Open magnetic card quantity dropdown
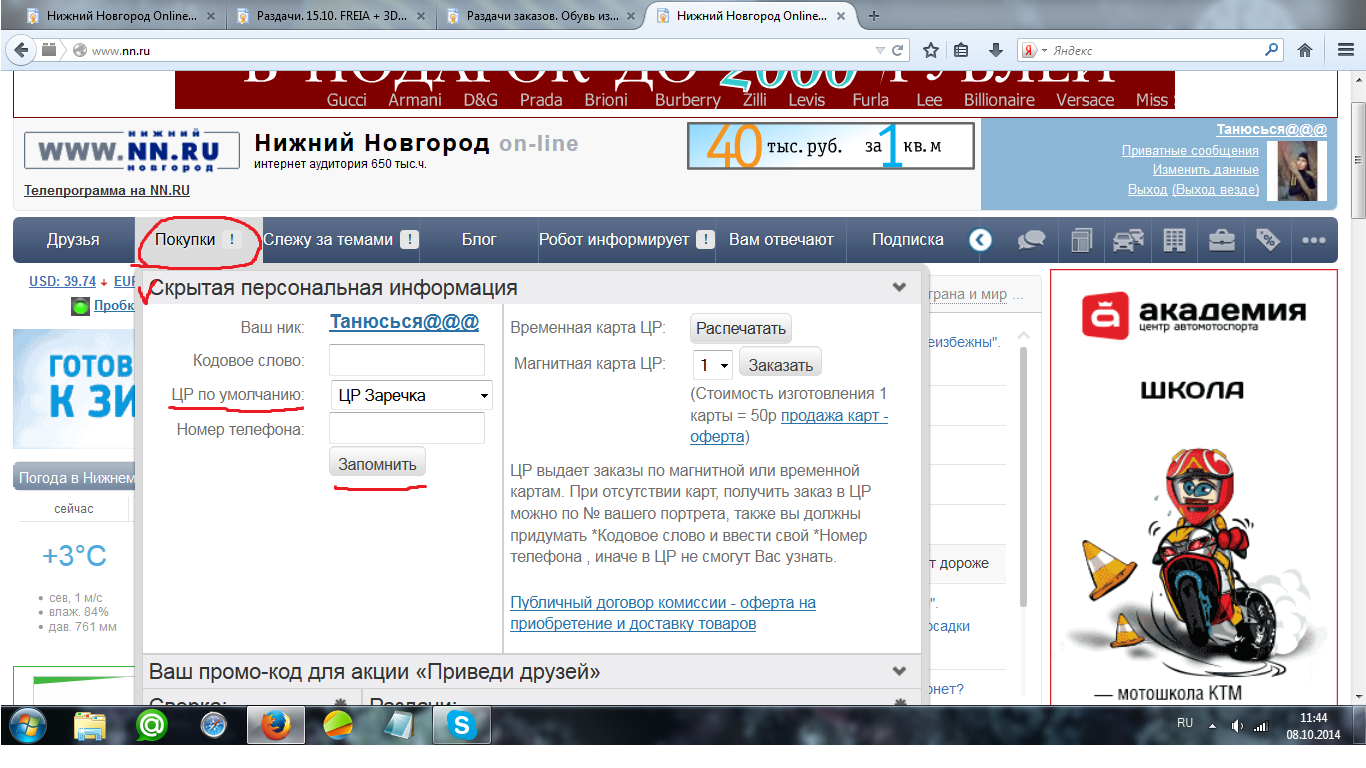The image size is (1366, 768). pos(713,365)
